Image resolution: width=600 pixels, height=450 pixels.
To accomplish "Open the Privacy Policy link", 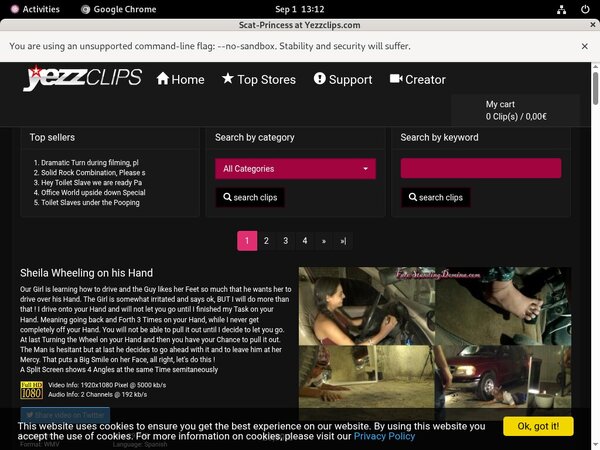I will click(384, 436).
